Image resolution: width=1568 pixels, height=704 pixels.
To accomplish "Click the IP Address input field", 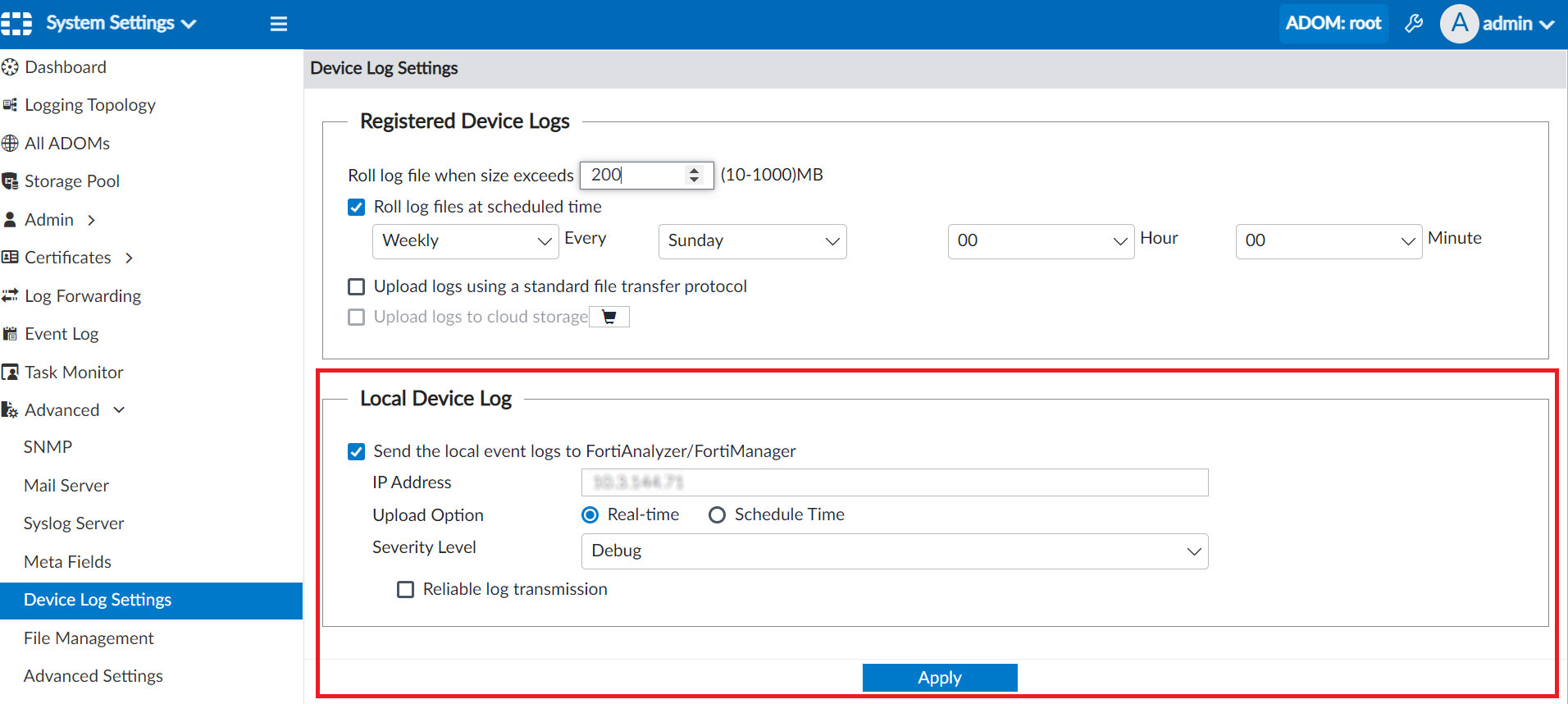I will click(x=894, y=482).
